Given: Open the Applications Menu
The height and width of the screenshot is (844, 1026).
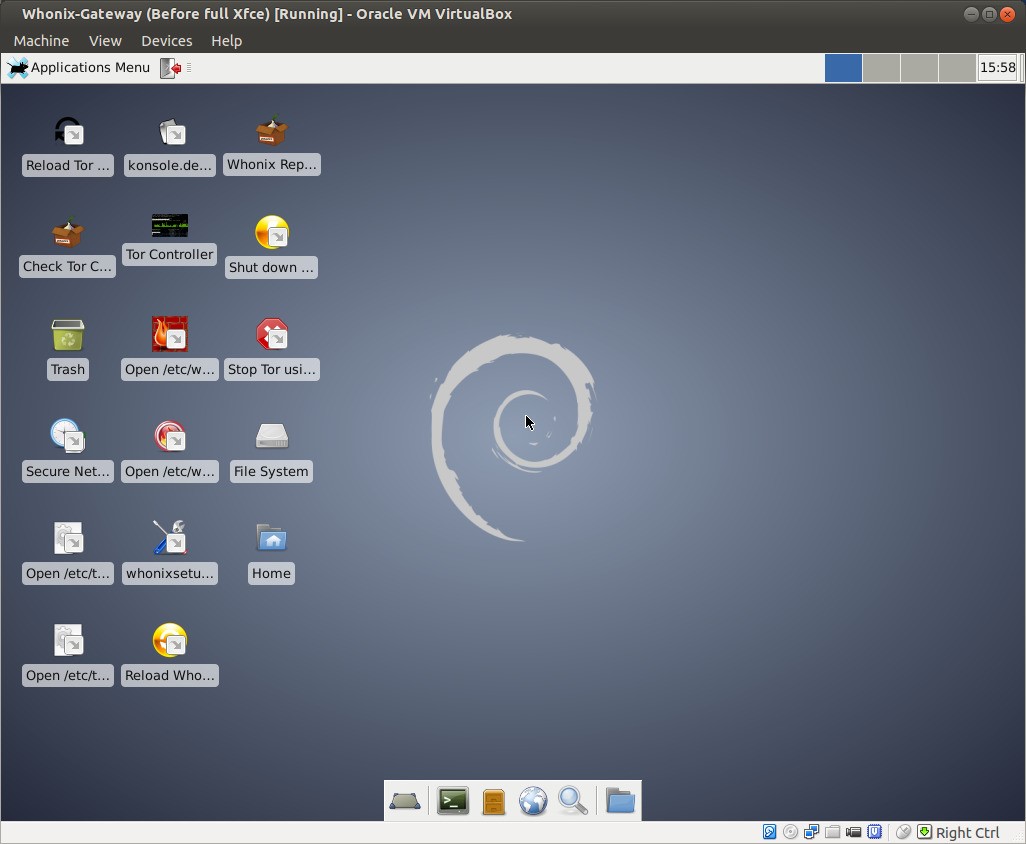Looking at the screenshot, I should point(79,68).
